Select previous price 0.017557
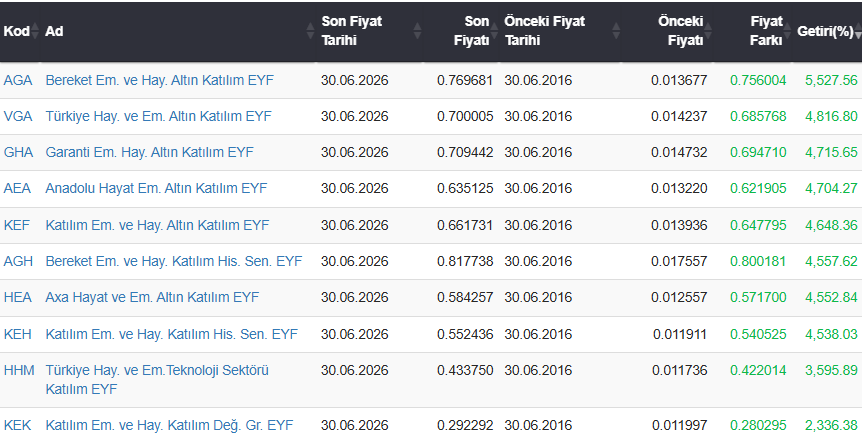 [679, 261]
